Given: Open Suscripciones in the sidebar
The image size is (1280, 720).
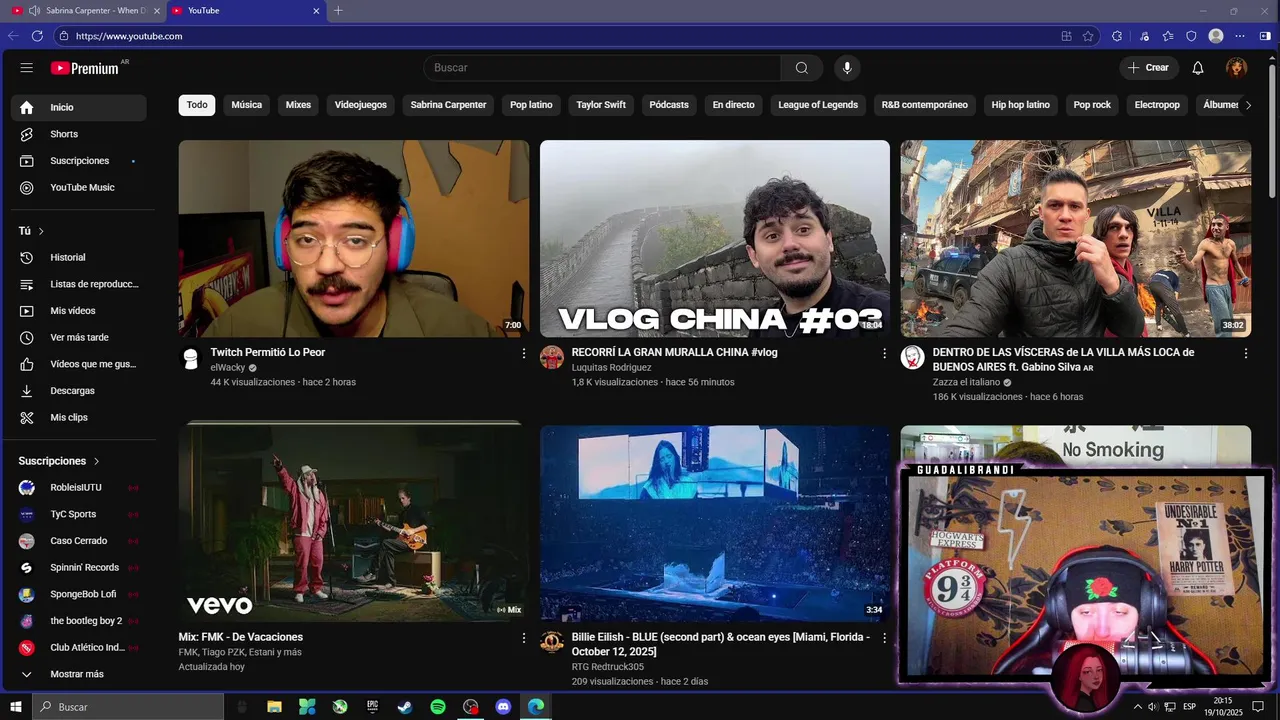Looking at the screenshot, I should point(79,161).
